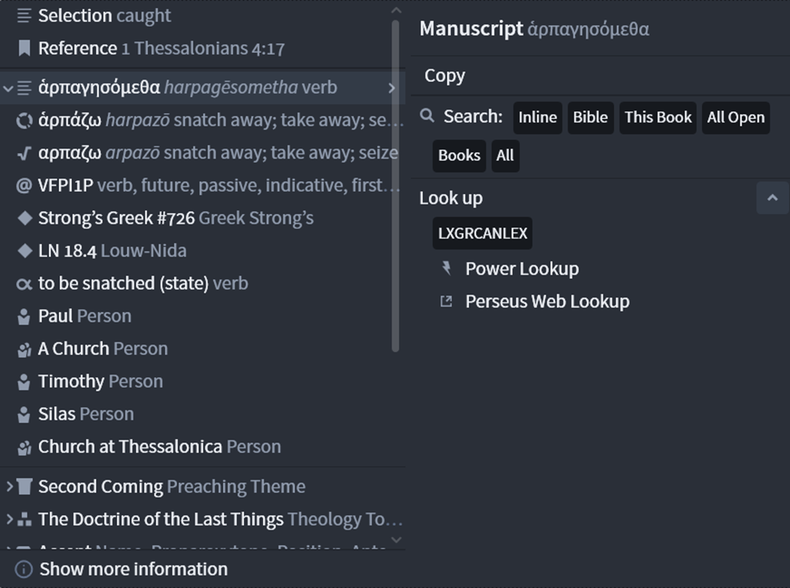Click the sense icon beside 'to be snatched'

(24, 284)
